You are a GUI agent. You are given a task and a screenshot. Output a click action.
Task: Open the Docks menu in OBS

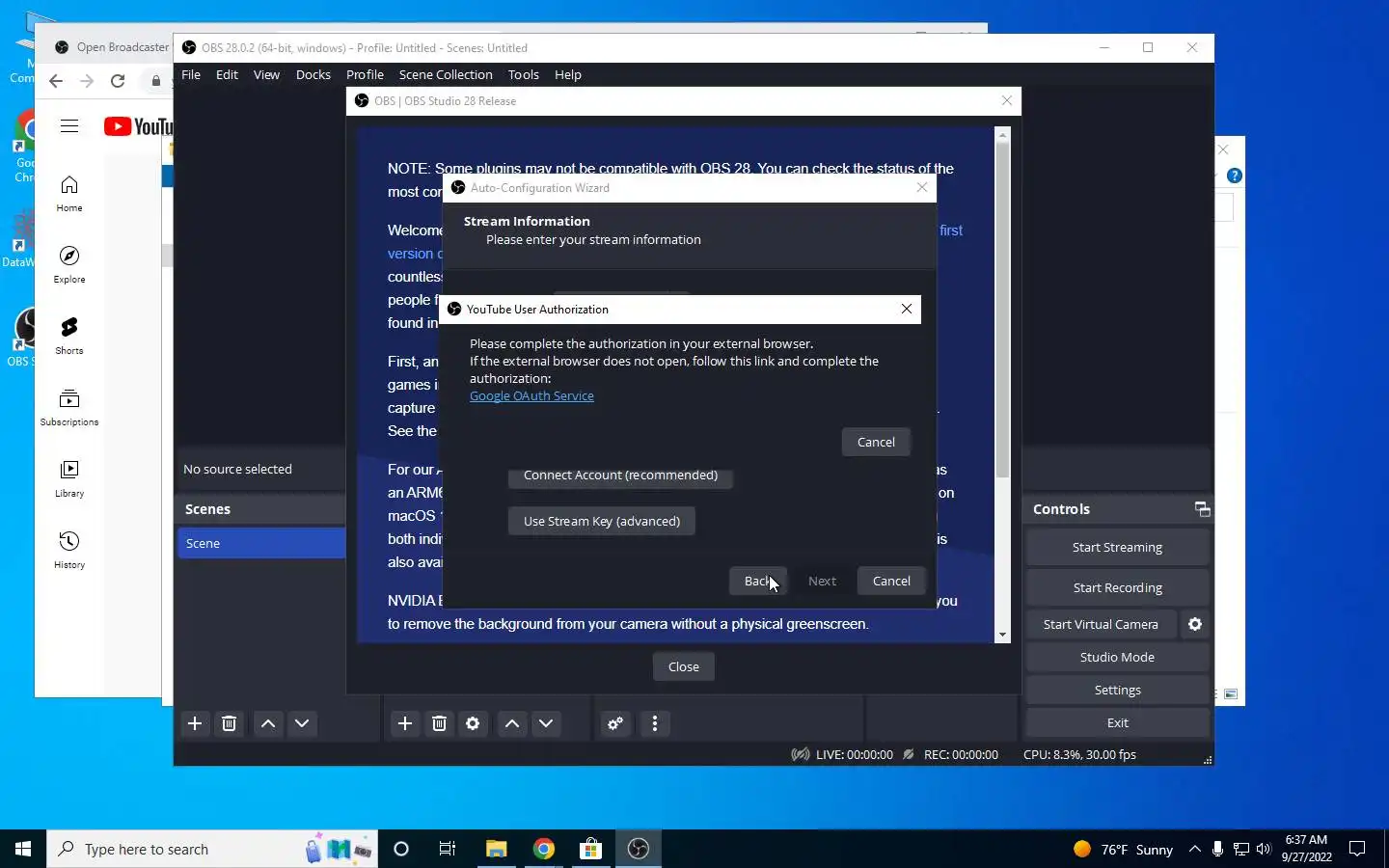pos(313,74)
